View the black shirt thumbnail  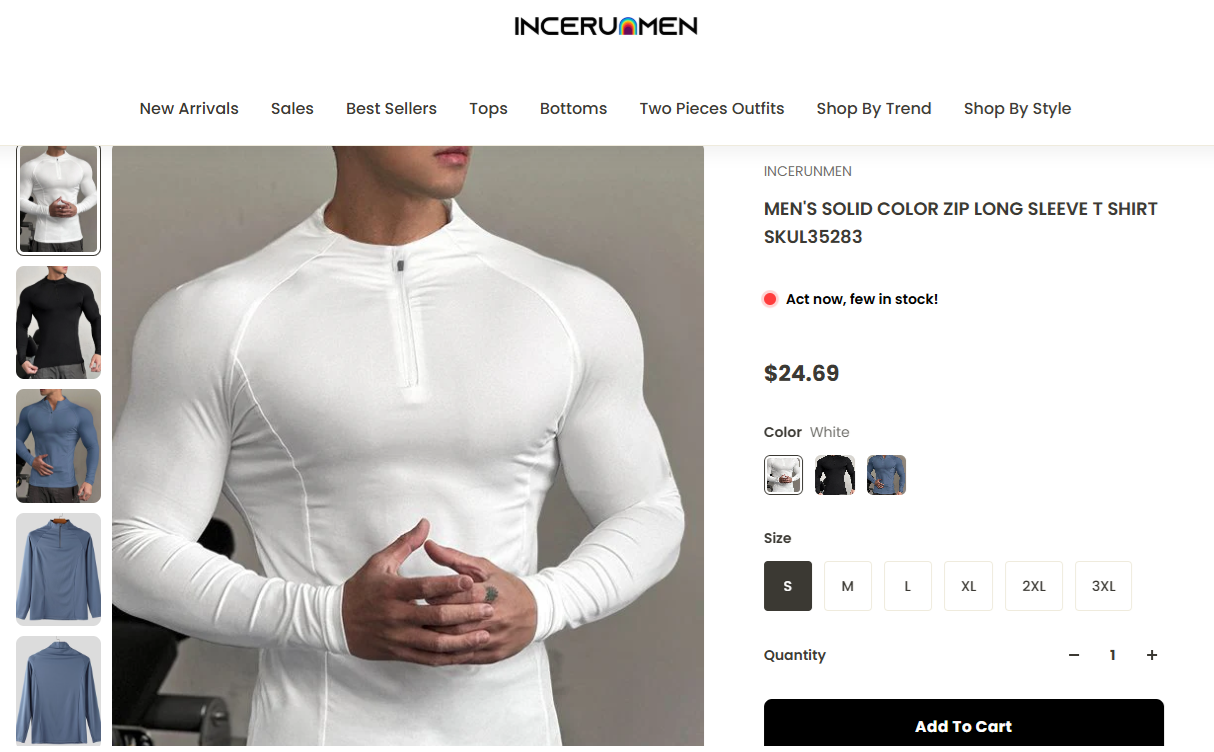(x=58, y=322)
